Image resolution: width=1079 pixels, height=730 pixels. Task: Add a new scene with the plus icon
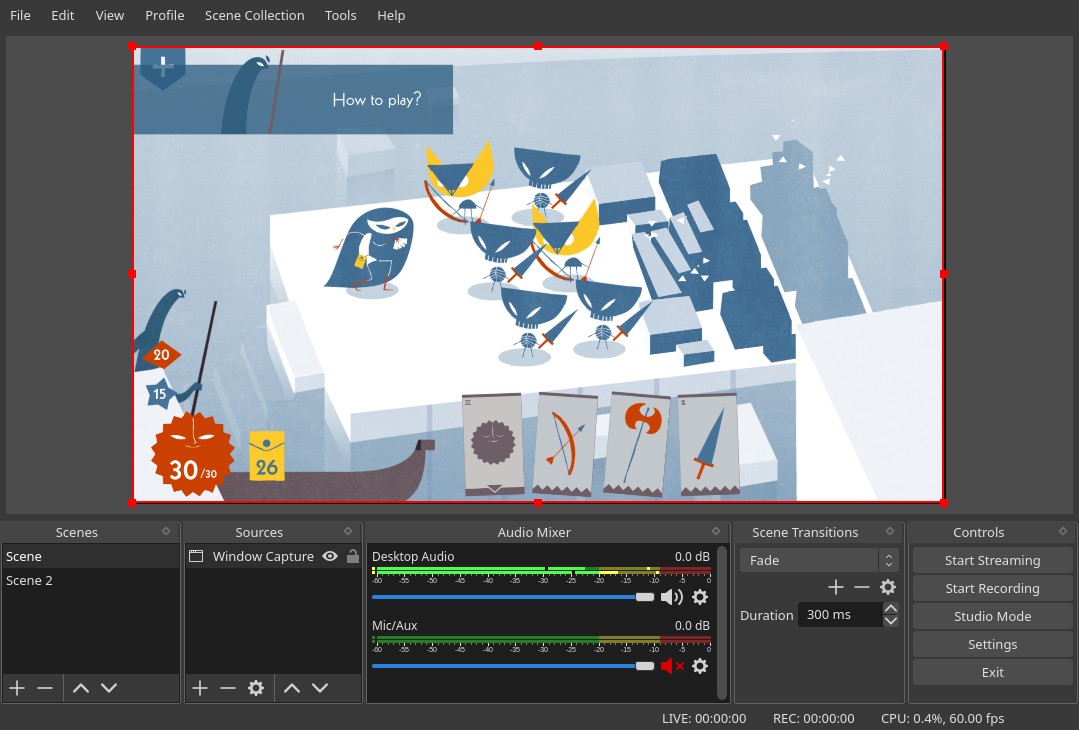[17, 687]
